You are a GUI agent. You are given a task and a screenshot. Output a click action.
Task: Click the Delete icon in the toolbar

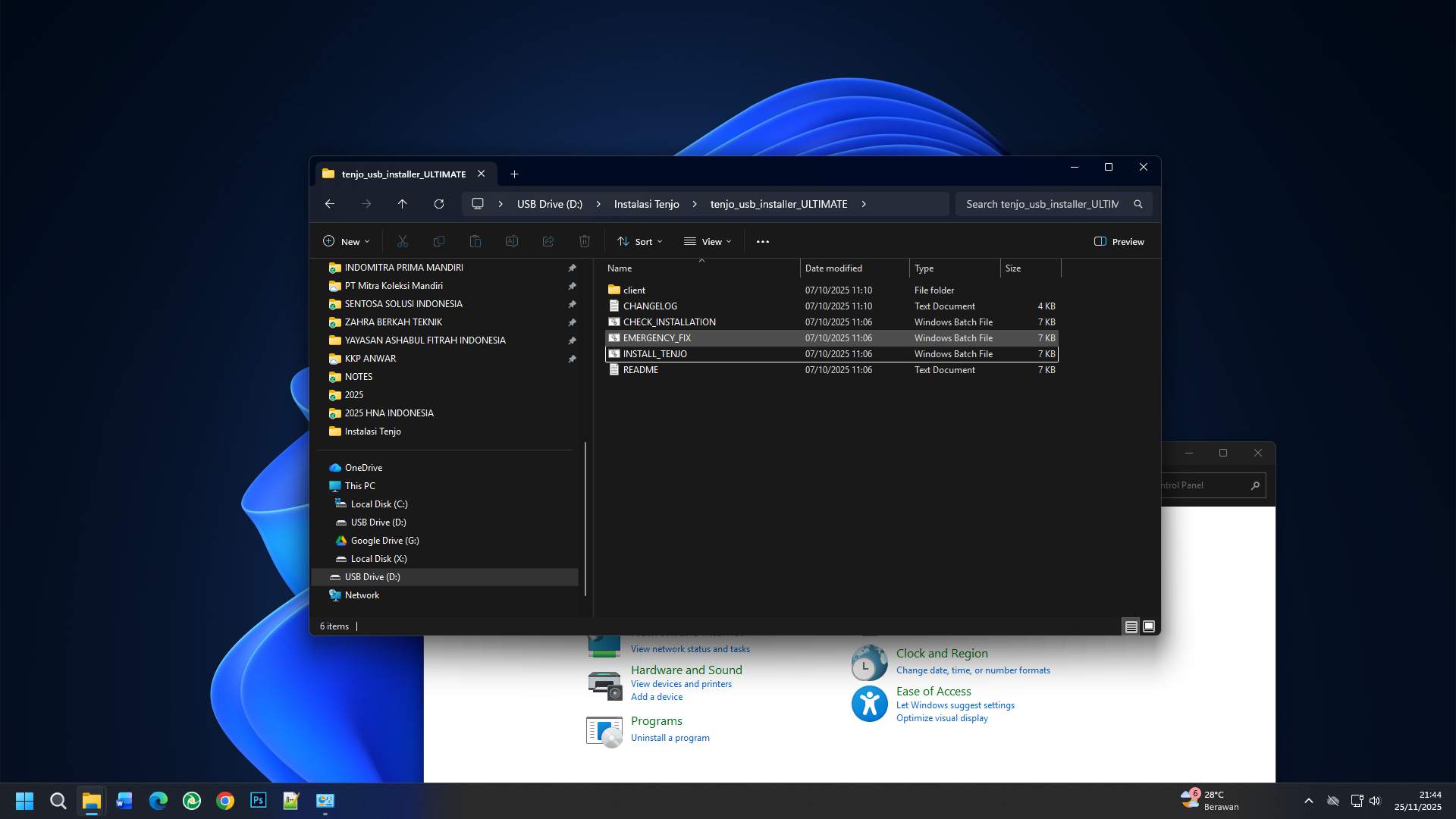pyautogui.click(x=585, y=241)
